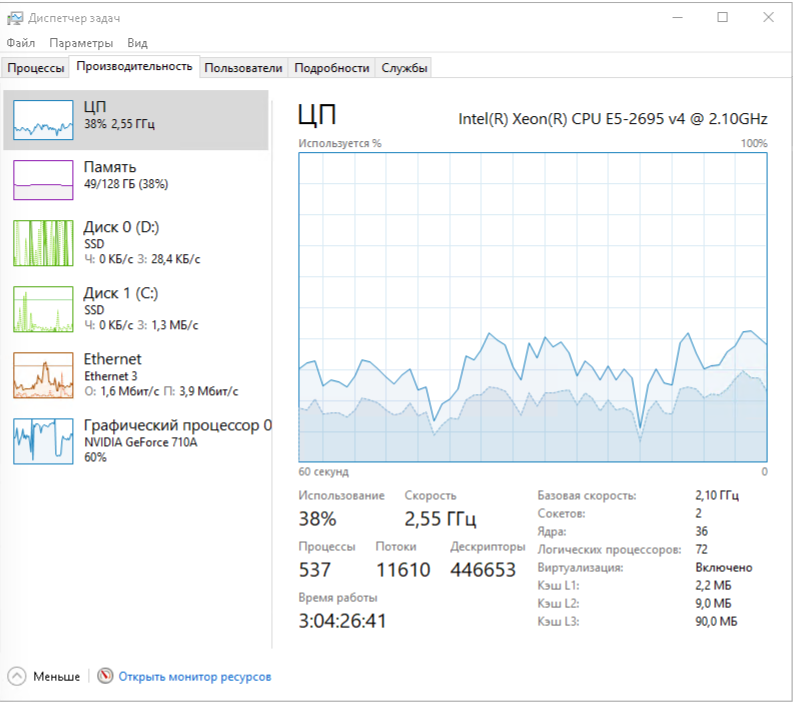Image resolution: width=793 pixels, height=702 pixels.
Task: Select the Графический процессор 0 mini graph thumbnail
Action: [43, 441]
